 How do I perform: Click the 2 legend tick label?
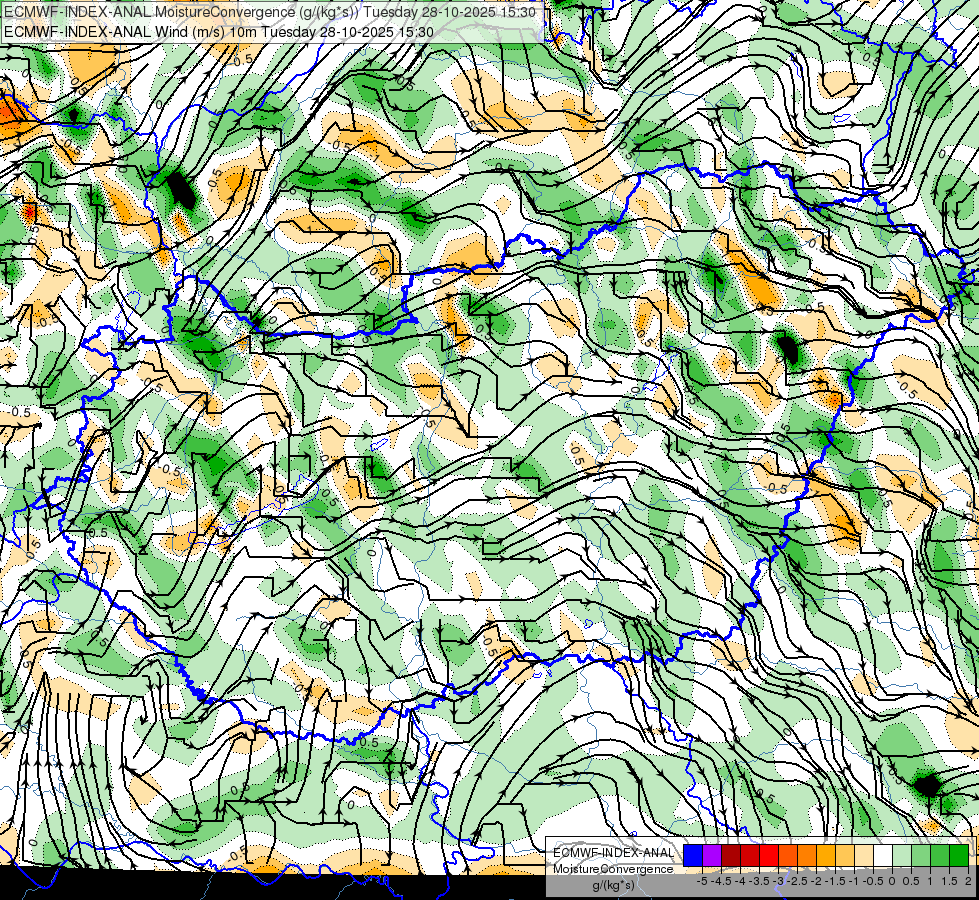(968, 881)
